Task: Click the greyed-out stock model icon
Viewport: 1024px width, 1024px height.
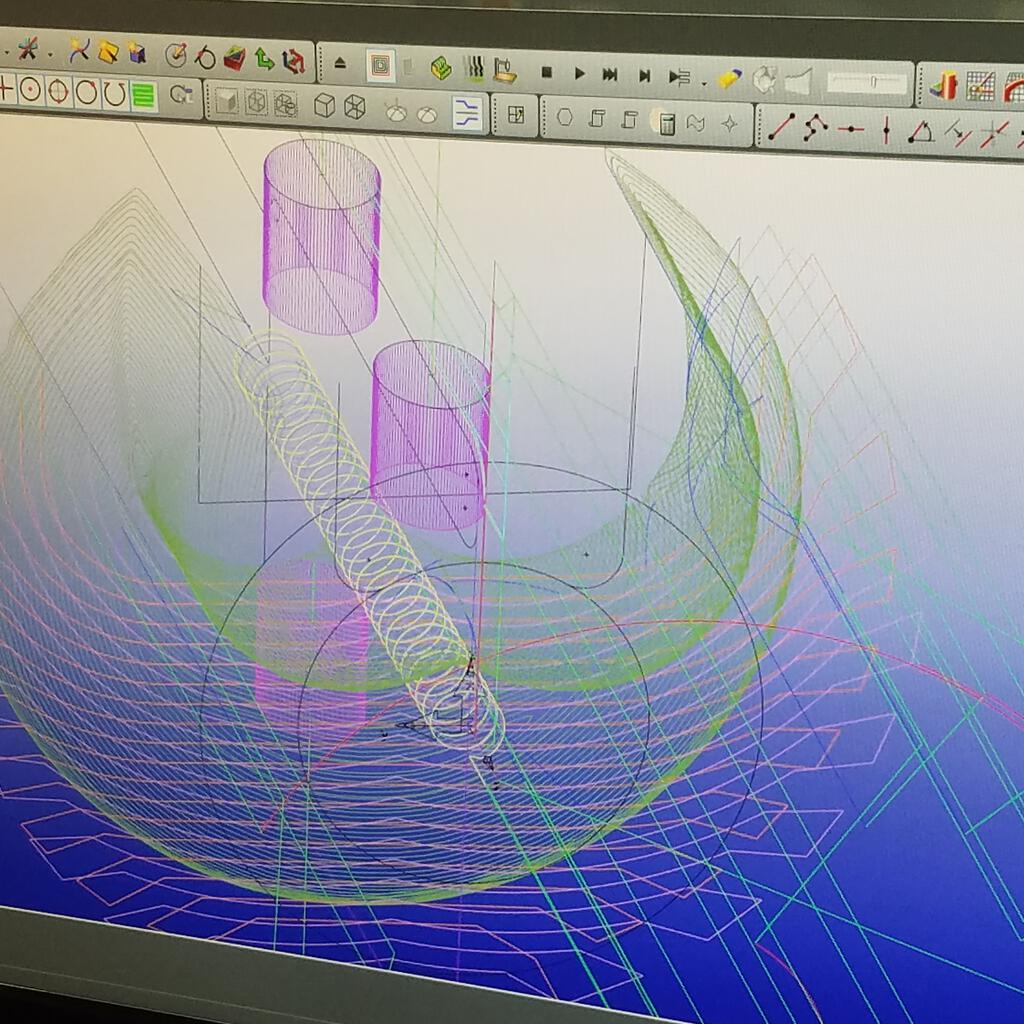Action: [763, 80]
